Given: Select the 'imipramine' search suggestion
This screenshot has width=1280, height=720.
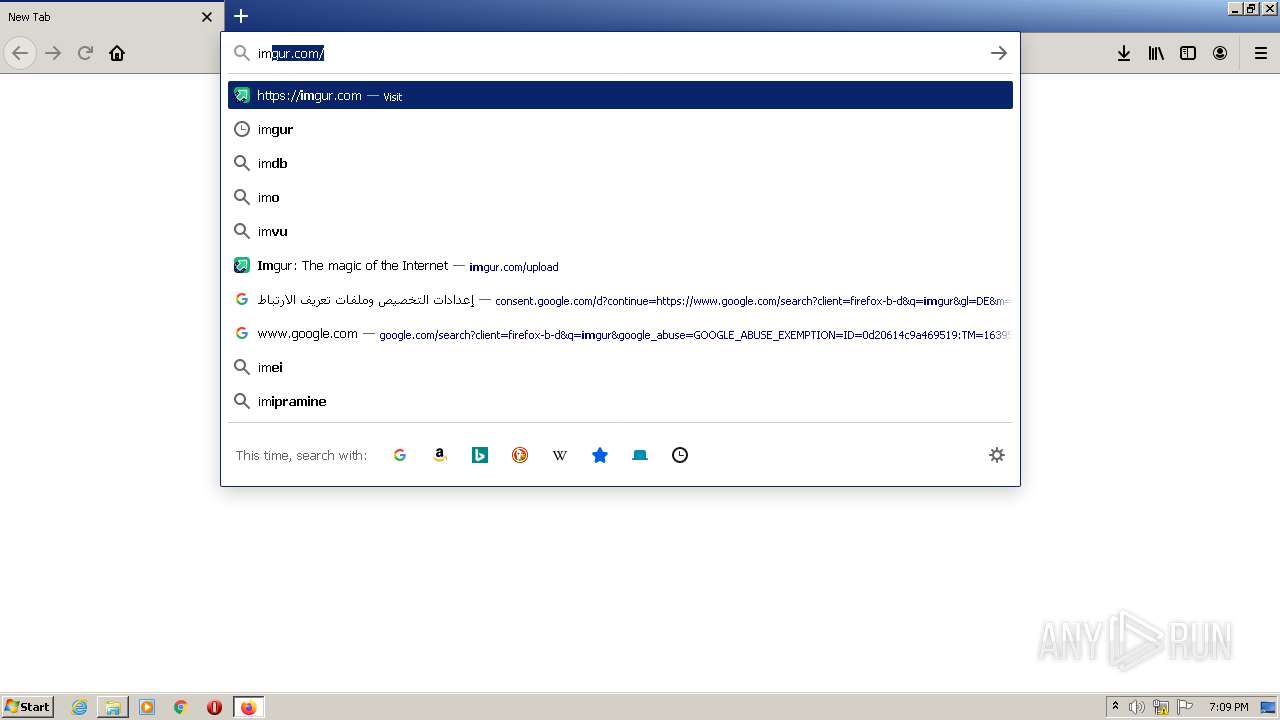Looking at the screenshot, I should (x=620, y=401).
